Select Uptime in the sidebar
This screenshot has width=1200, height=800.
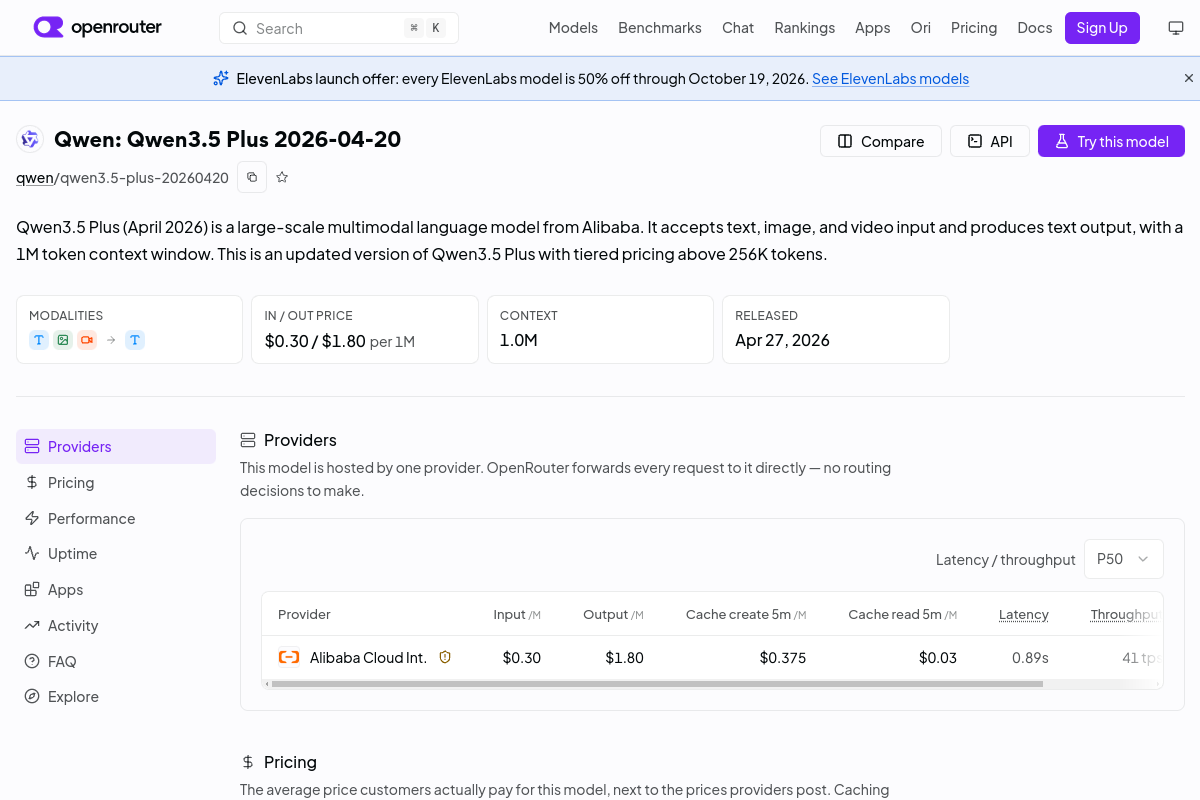tap(116, 553)
